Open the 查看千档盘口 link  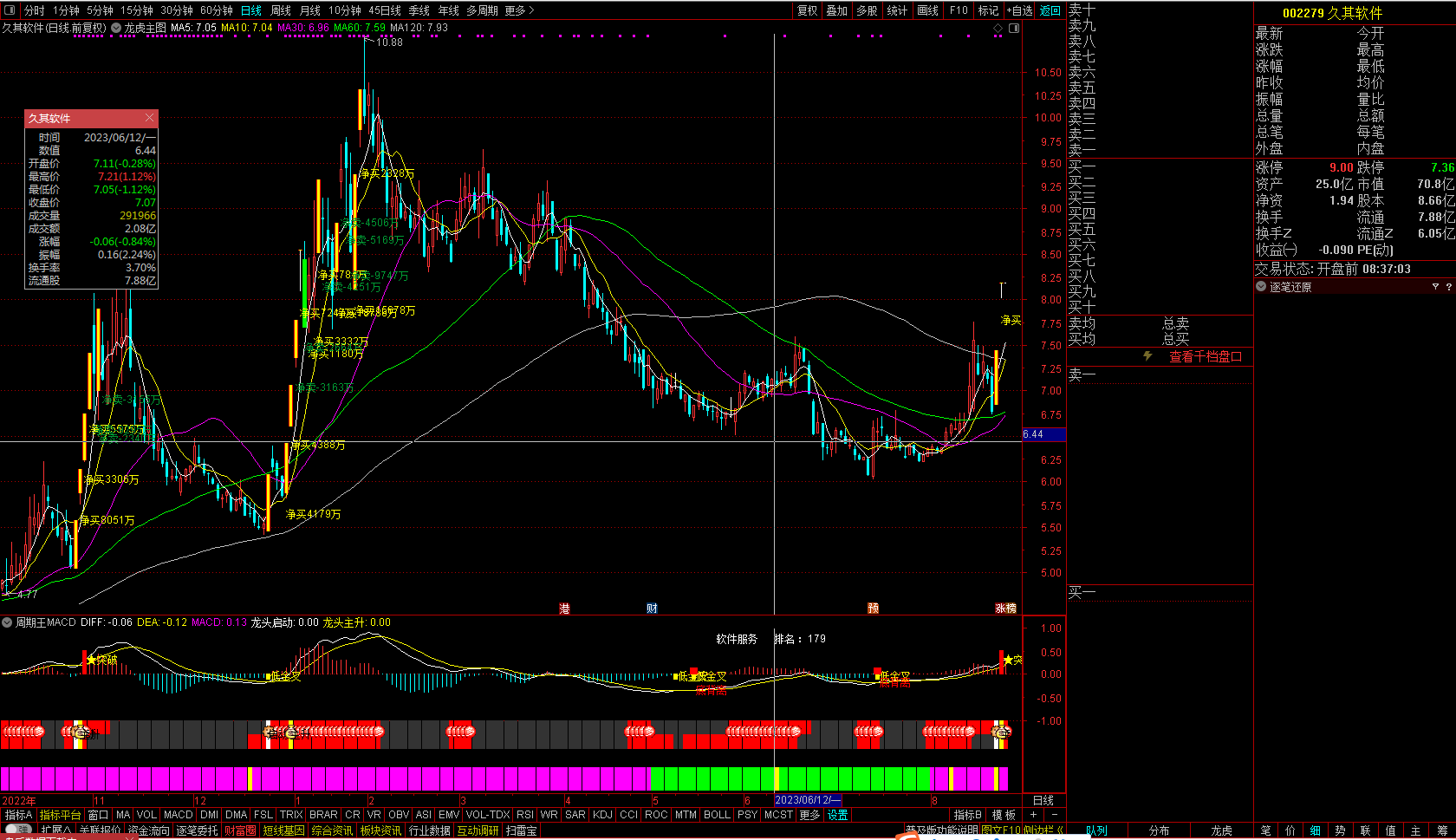coord(1206,356)
